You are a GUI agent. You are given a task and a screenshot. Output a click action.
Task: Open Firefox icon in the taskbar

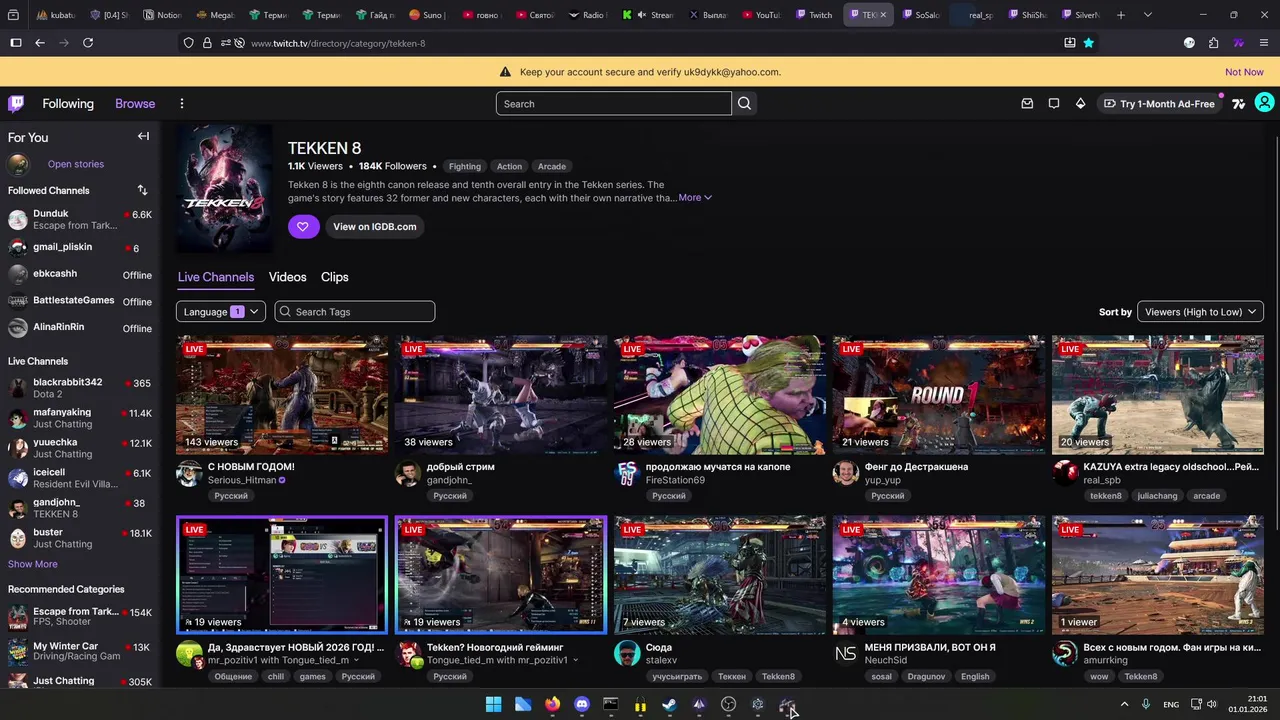click(x=552, y=705)
